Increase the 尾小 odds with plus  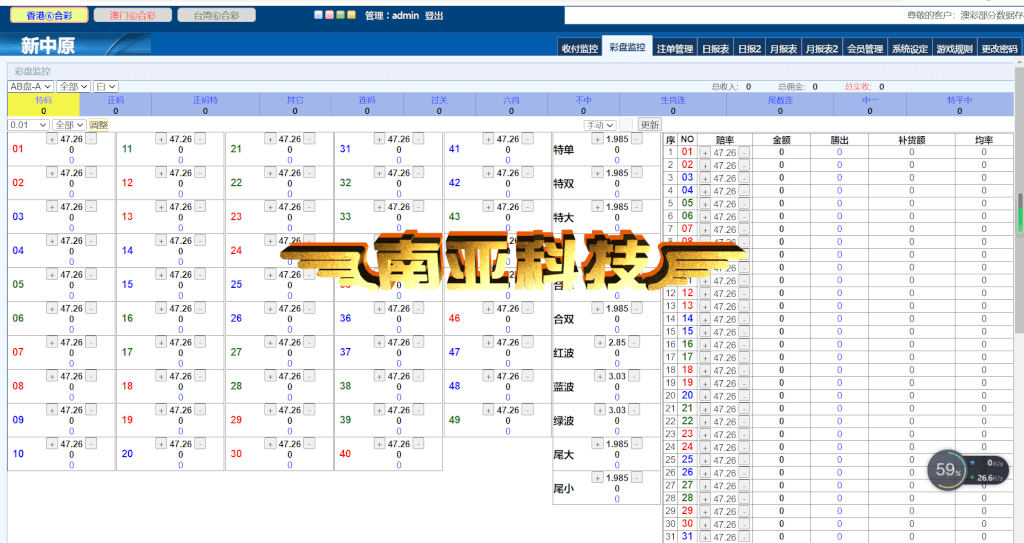pos(597,478)
